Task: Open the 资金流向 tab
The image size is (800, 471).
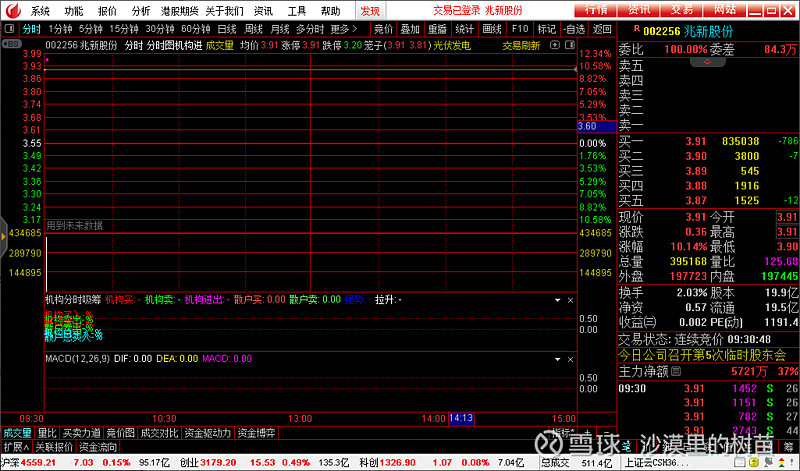Action: point(97,448)
